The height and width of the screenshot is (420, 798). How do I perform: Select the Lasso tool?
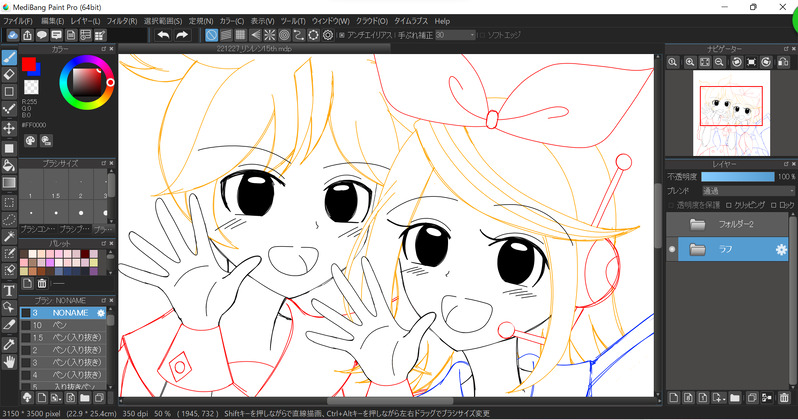click(9, 219)
